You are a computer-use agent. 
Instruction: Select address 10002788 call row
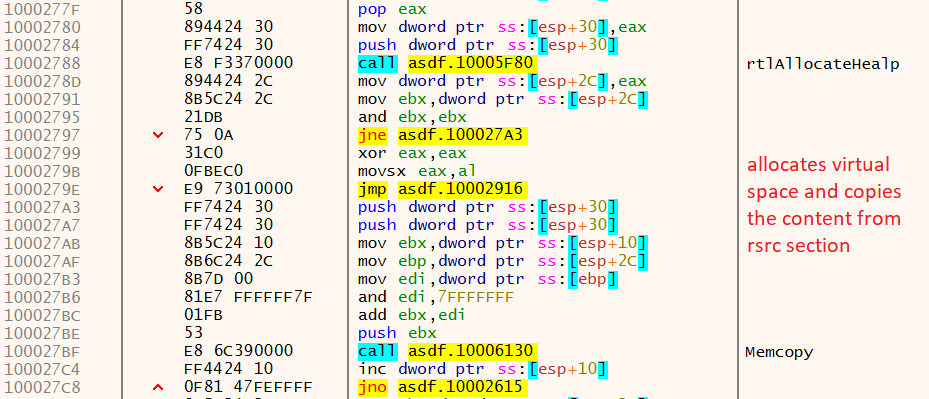464,63
